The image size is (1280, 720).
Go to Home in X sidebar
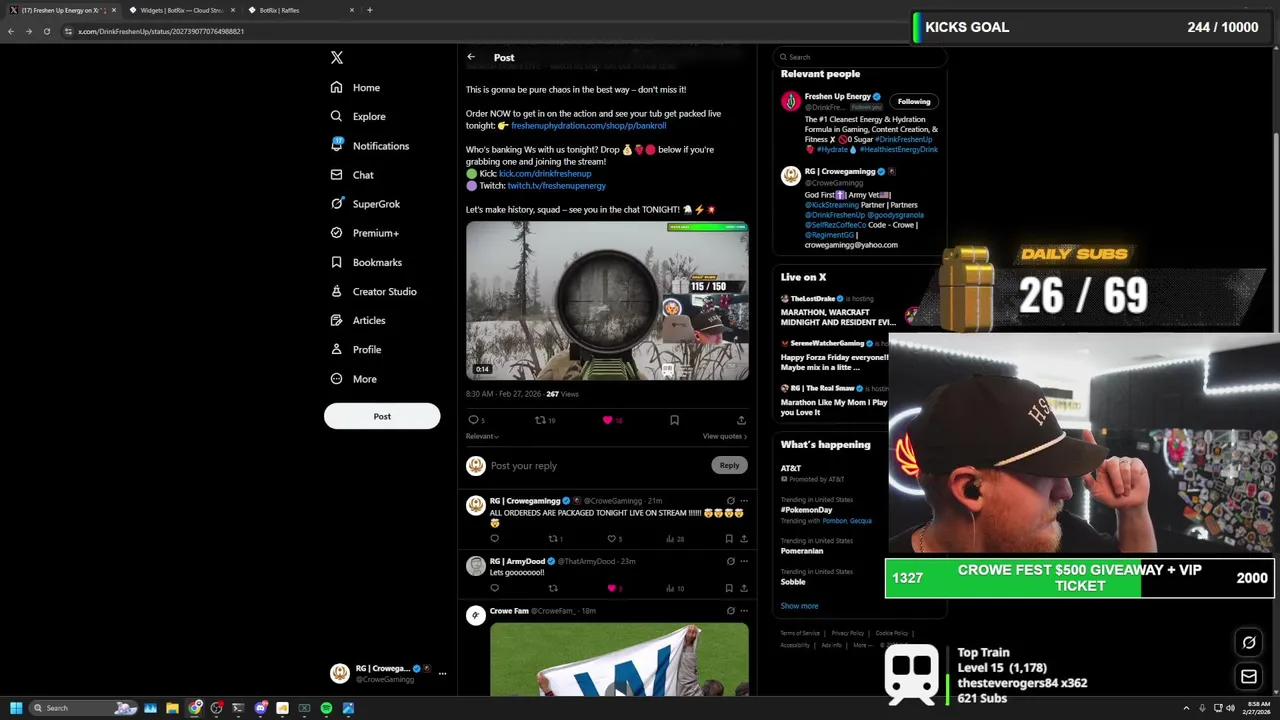click(355, 87)
